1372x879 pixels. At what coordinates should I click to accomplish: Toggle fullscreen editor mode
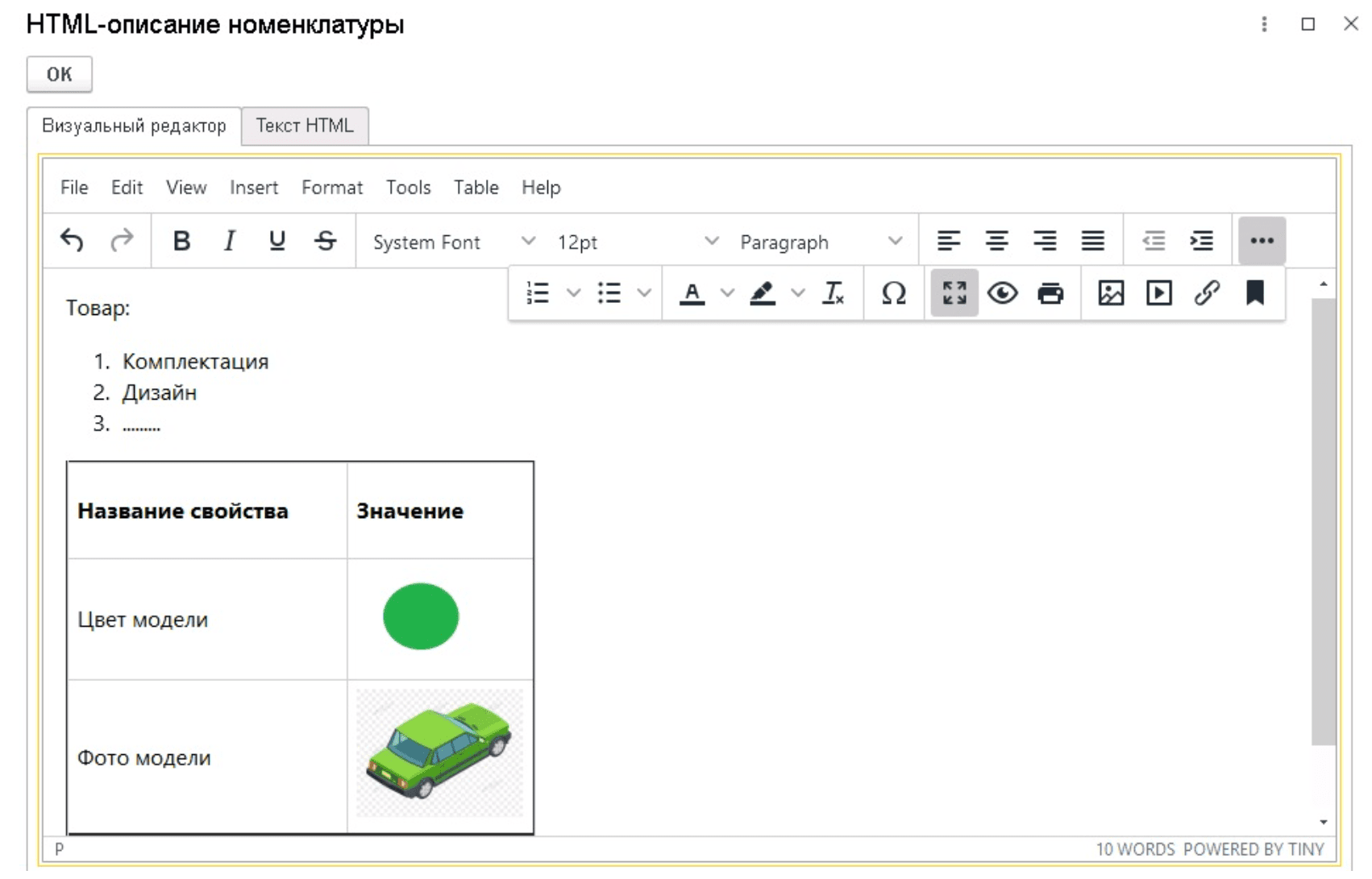(954, 293)
